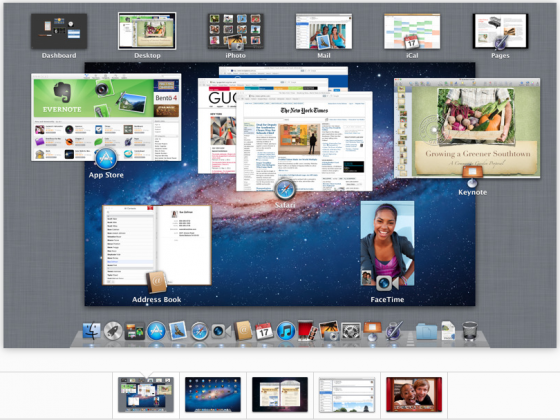Select the App Store window showing Evernote
This screenshot has height=420, width=560.
pos(106,117)
